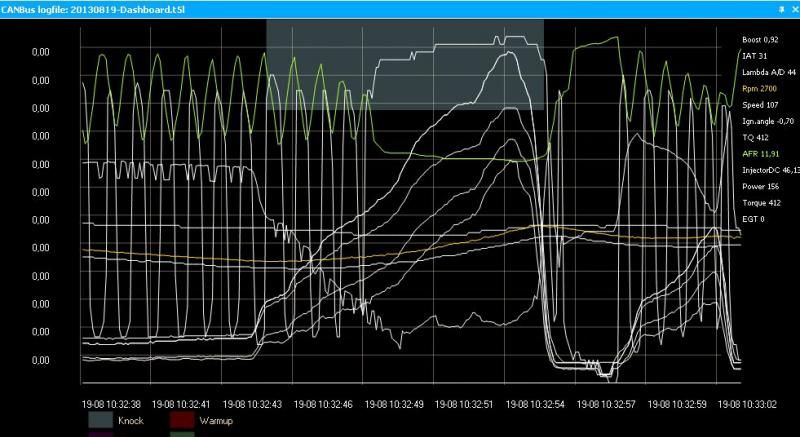Select the Lambda A/D channel label

pyautogui.click(x=767, y=73)
